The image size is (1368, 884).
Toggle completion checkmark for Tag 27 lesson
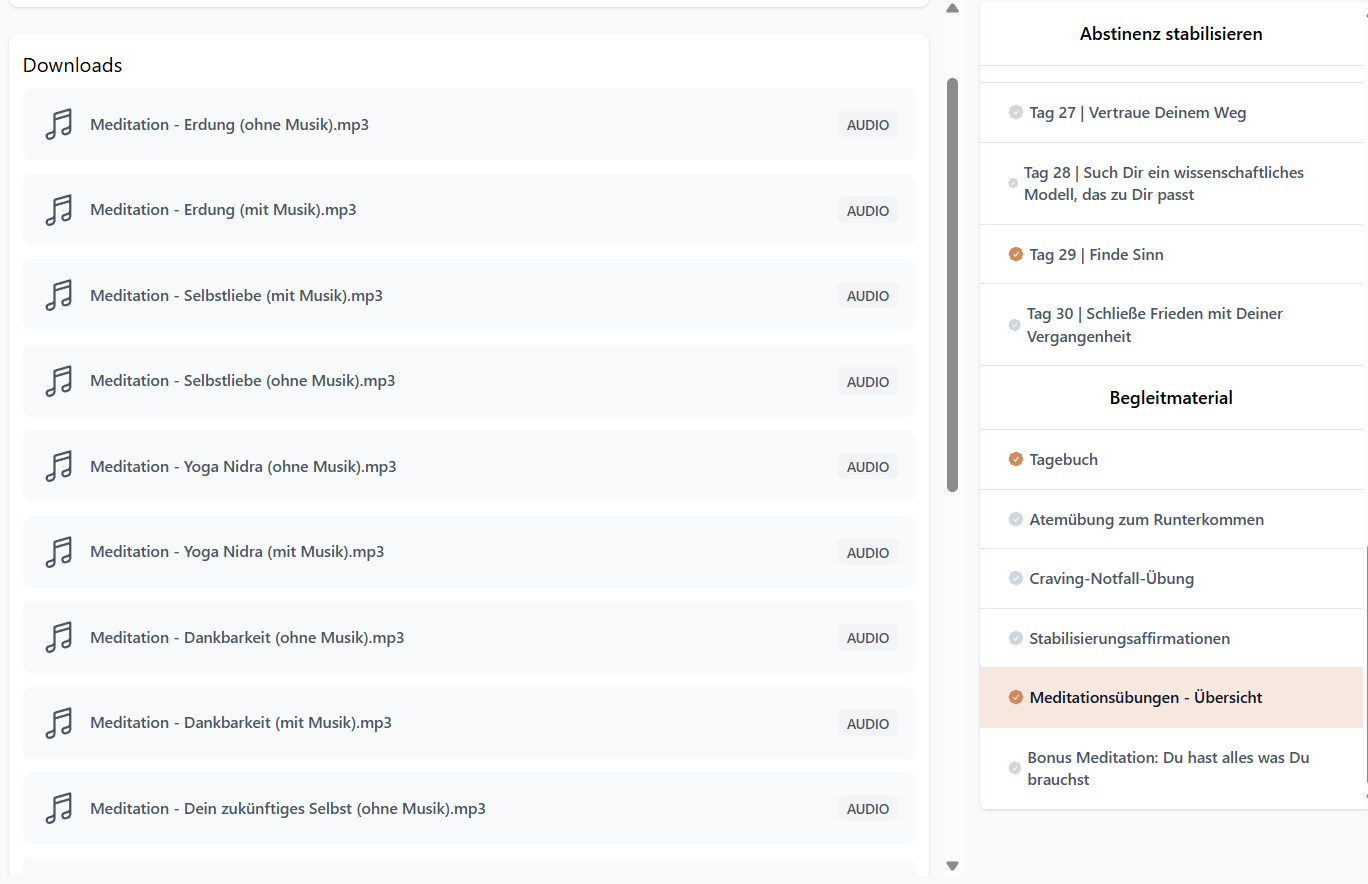pyautogui.click(x=1016, y=113)
